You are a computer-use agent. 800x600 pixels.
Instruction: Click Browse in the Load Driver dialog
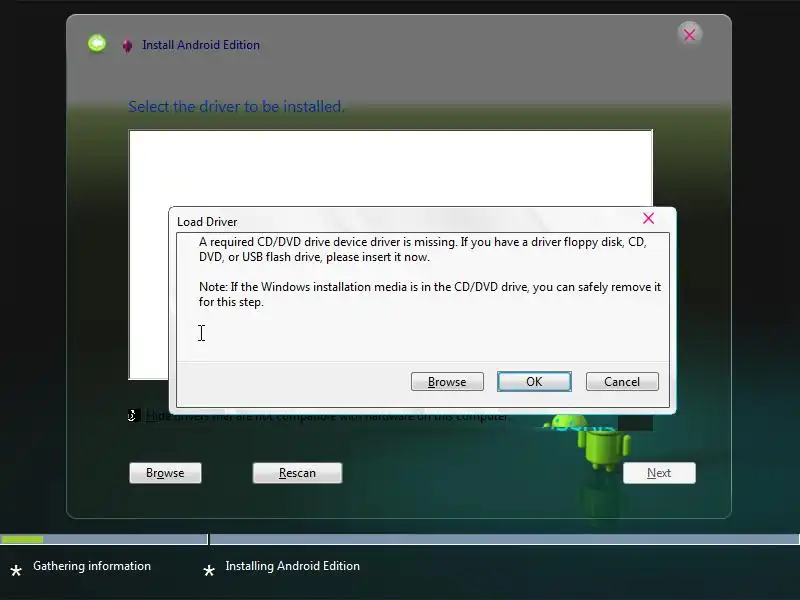447,382
